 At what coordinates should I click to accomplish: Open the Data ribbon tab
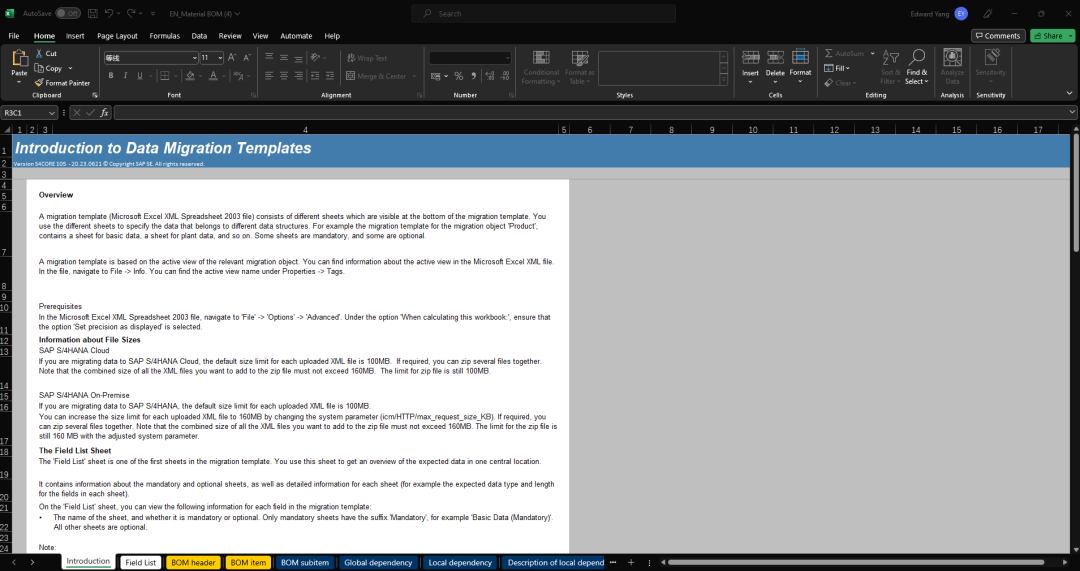(199, 36)
